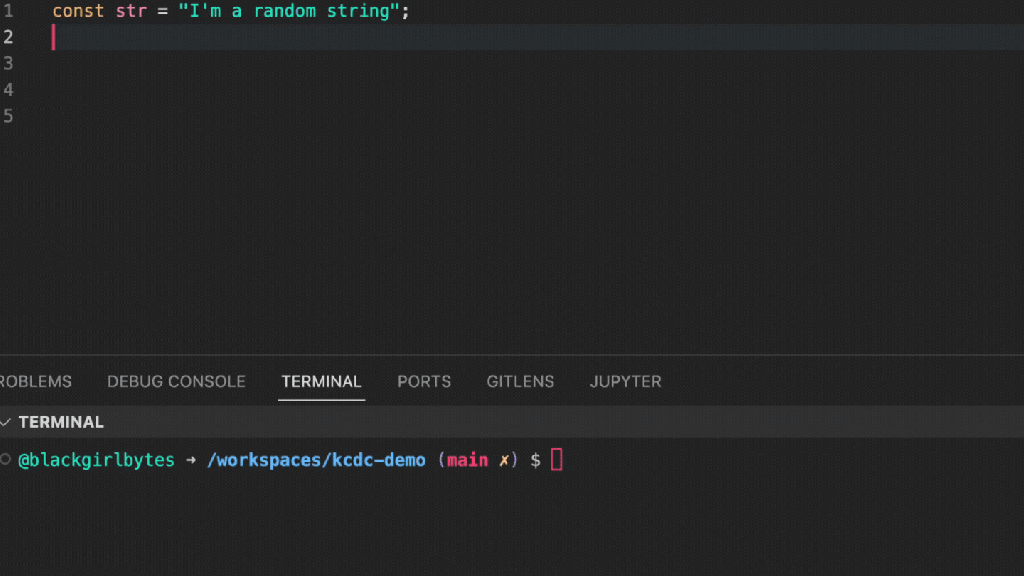The height and width of the screenshot is (576, 1024).
Task: Click the red cursor on line 2
Action: click(53, 37)
